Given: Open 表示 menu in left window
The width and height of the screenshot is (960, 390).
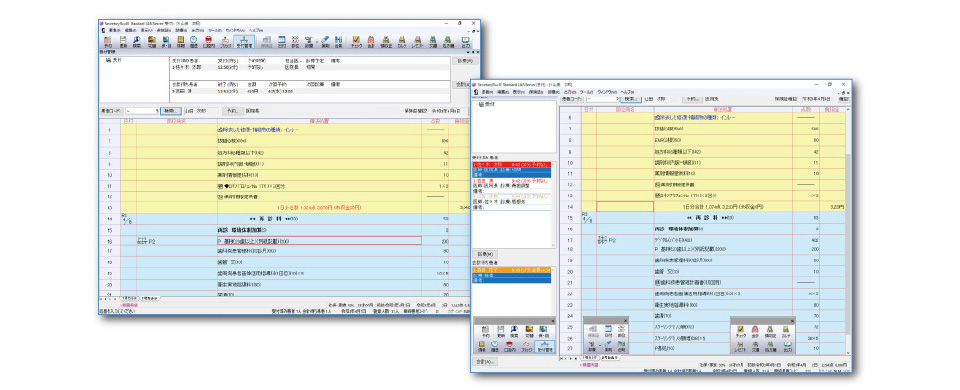Looking at the screenshot, I should click(x=146, y=30).
